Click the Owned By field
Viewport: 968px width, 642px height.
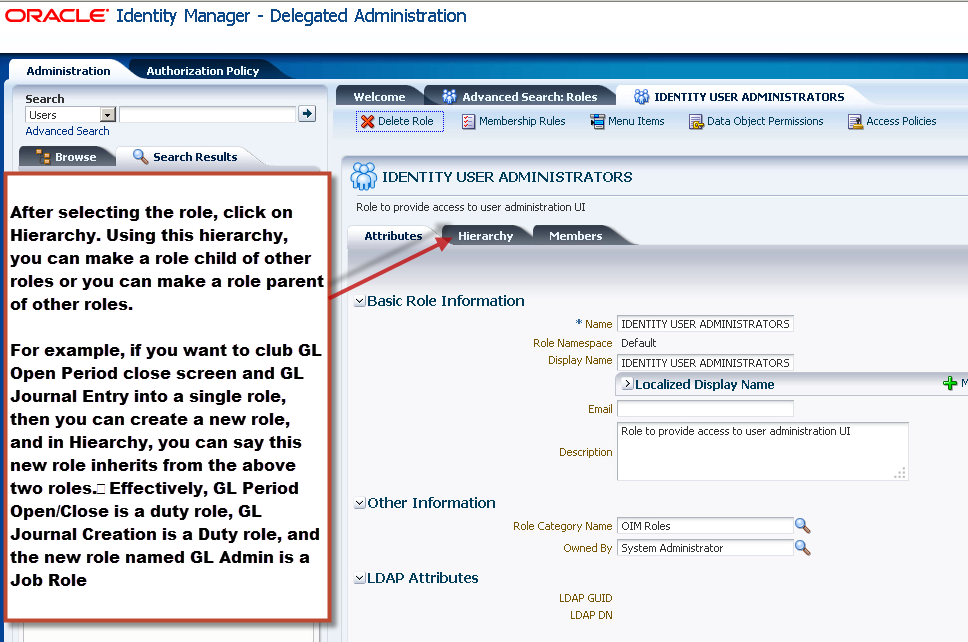coord(705,548)
